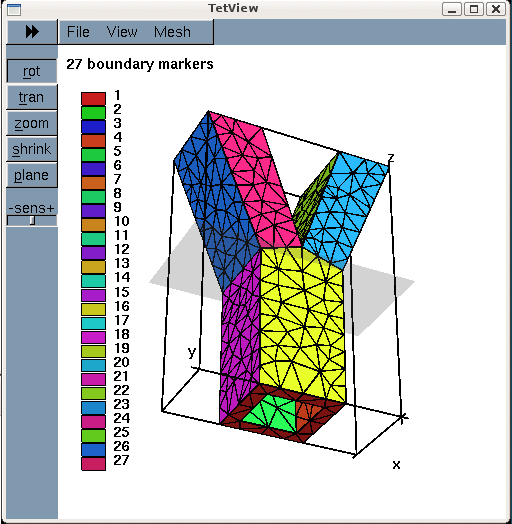Image resolution: width=512 pixels, height=524 pixels.
Task: Click the indigo swatch for marker 6
Action: click(x=94, y=169)
